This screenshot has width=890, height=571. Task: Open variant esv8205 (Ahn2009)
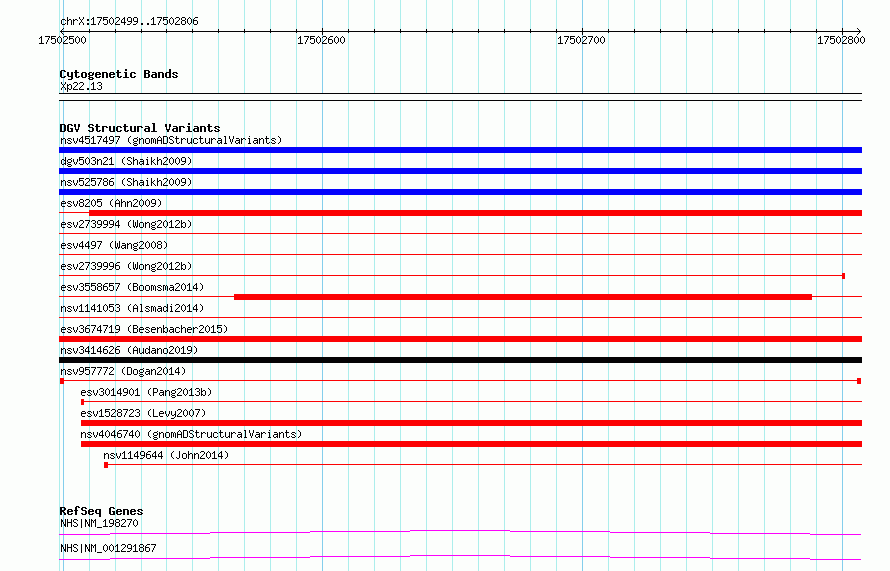point(111,203)
